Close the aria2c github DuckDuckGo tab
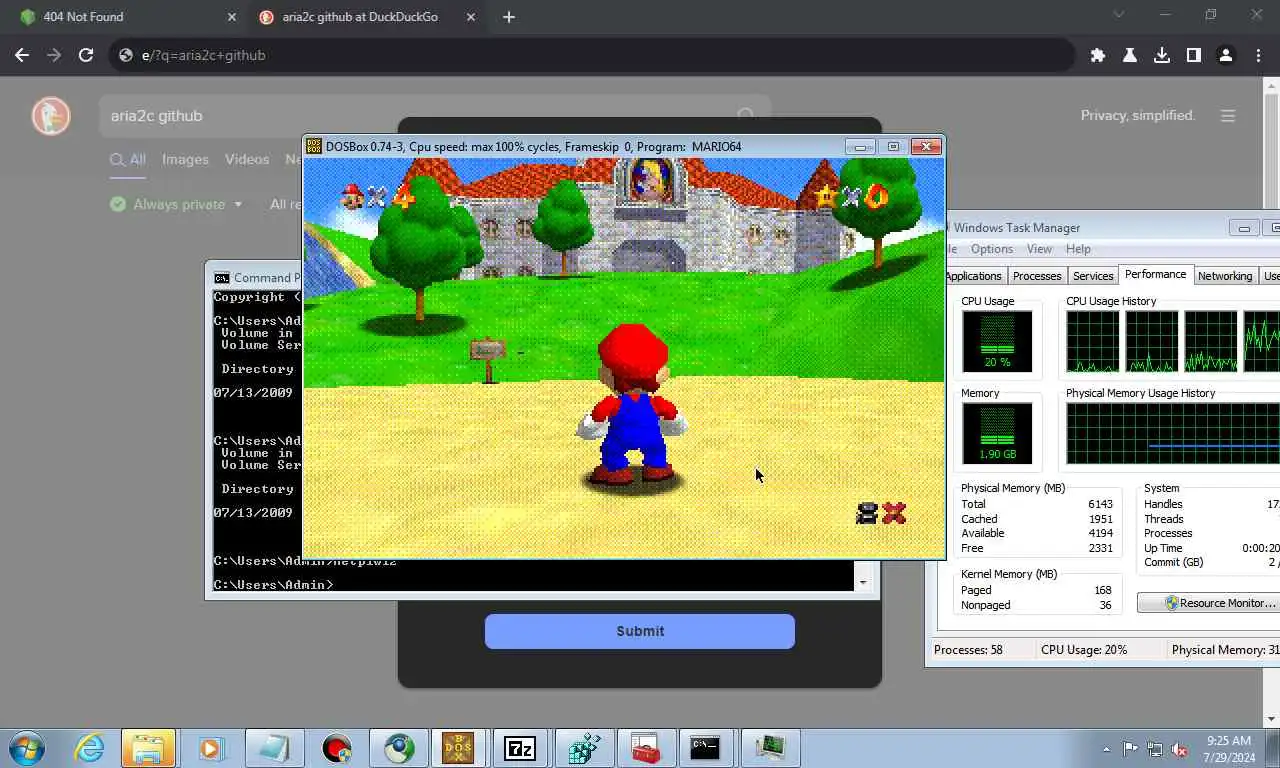 pos(473,17)
